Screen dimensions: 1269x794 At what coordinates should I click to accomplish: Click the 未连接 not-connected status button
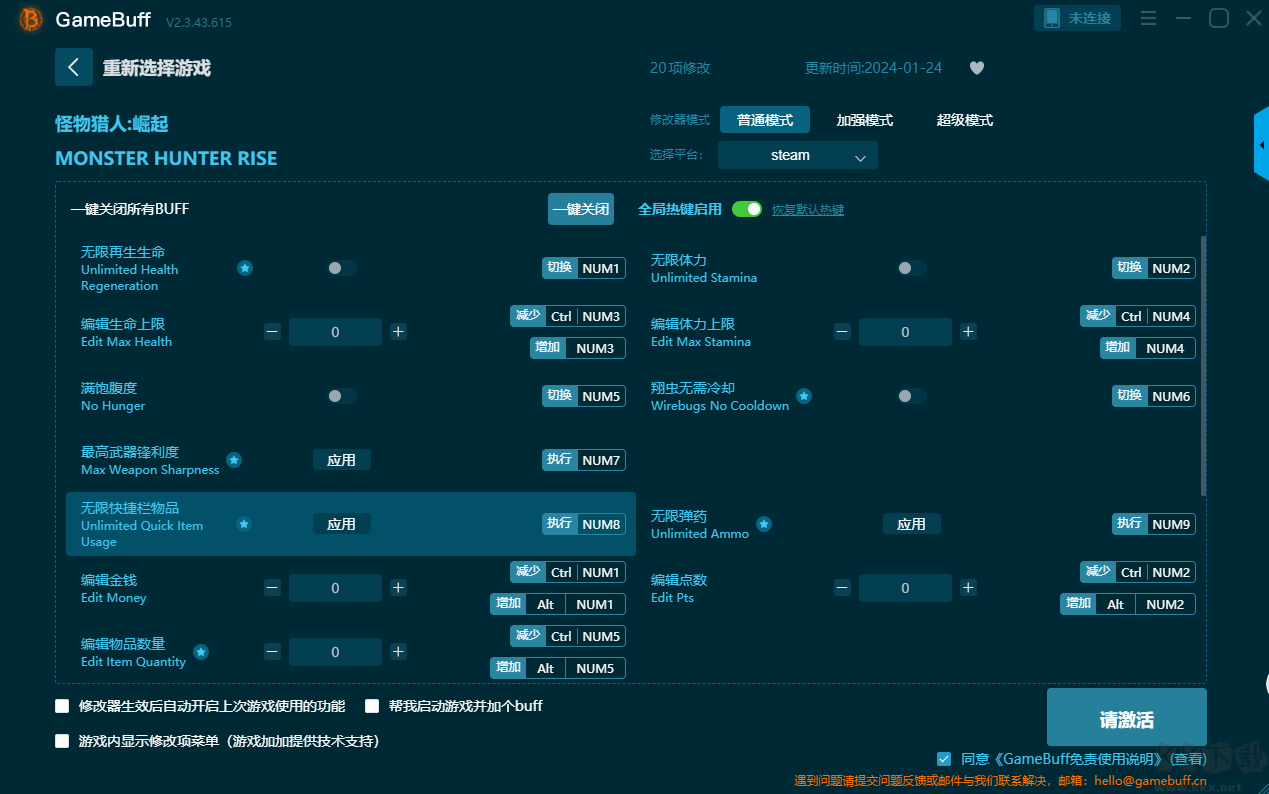click(1077, 18)
